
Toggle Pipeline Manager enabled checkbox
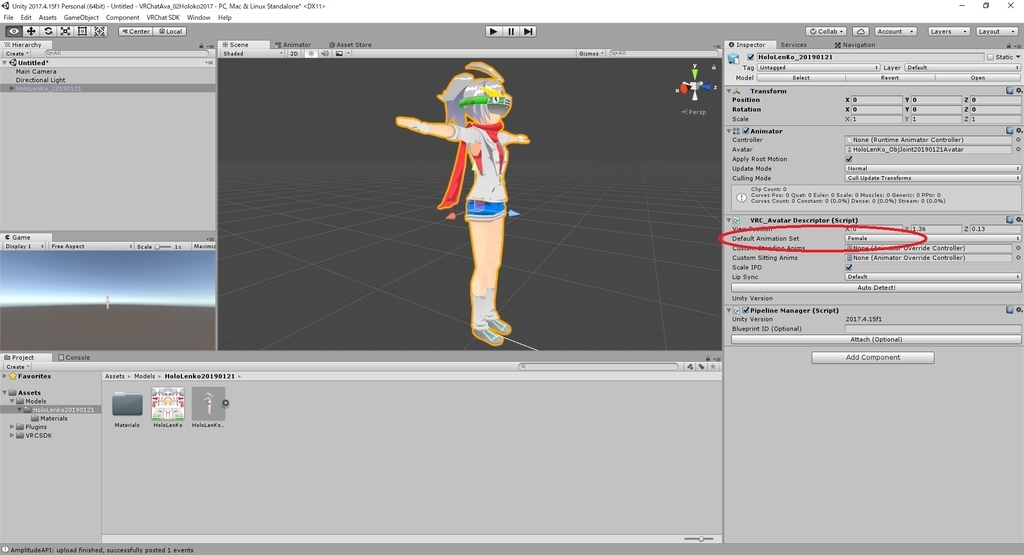click(x=746, y=311)
